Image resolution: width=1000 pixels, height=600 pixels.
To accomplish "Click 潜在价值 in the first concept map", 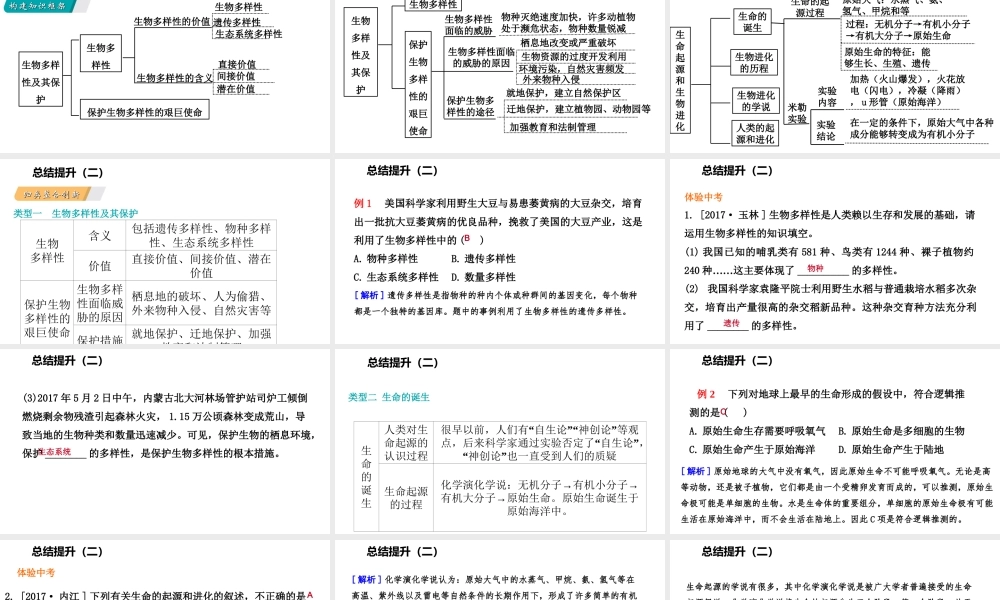I will point(236,89).
